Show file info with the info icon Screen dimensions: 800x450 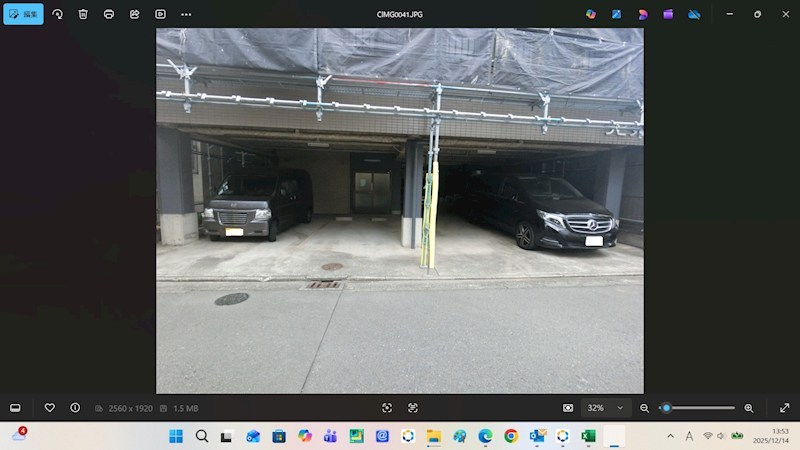click(75, 408)
